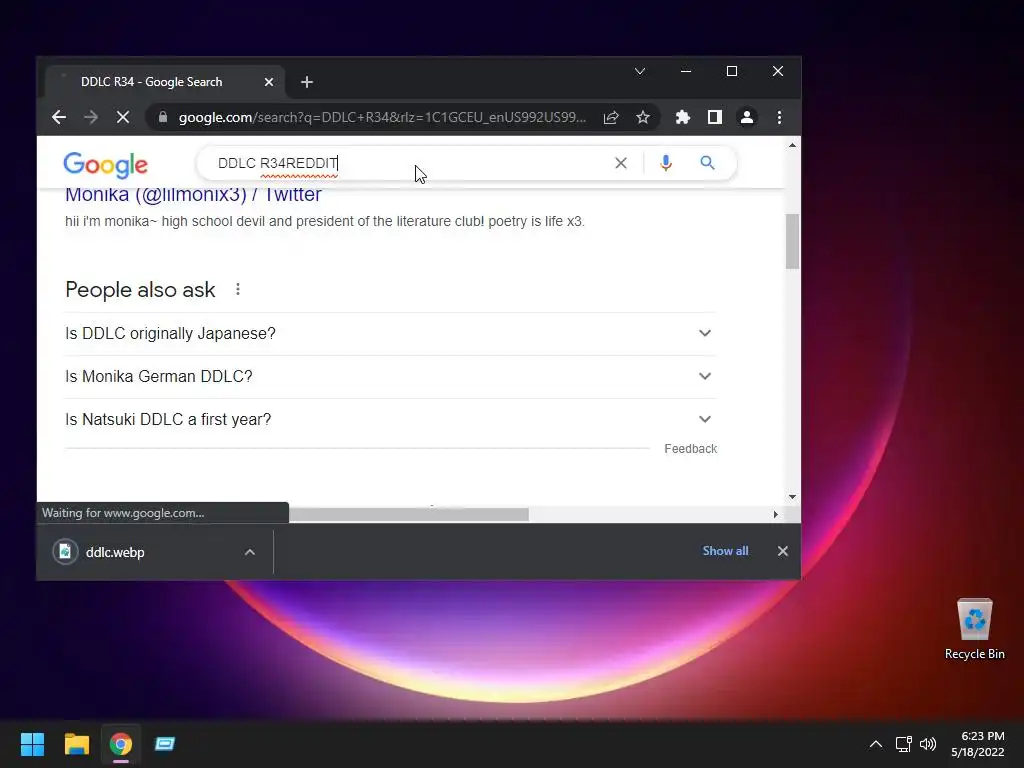Screen dimensions: 1024x768
Task: Open the volume control icon
Action: [927, 744]
